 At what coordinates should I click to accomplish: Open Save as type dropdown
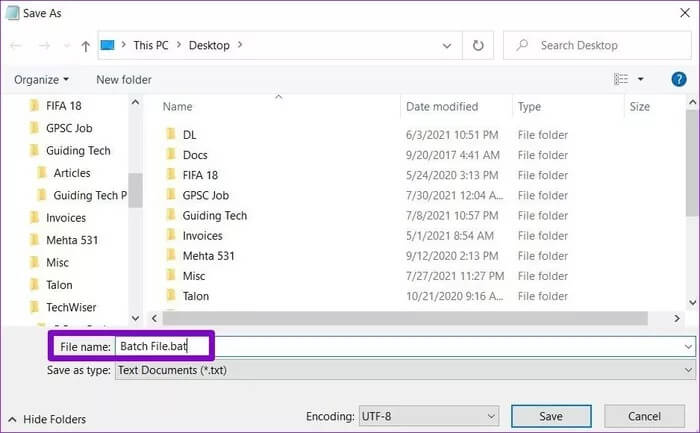(x=405, y=370)
